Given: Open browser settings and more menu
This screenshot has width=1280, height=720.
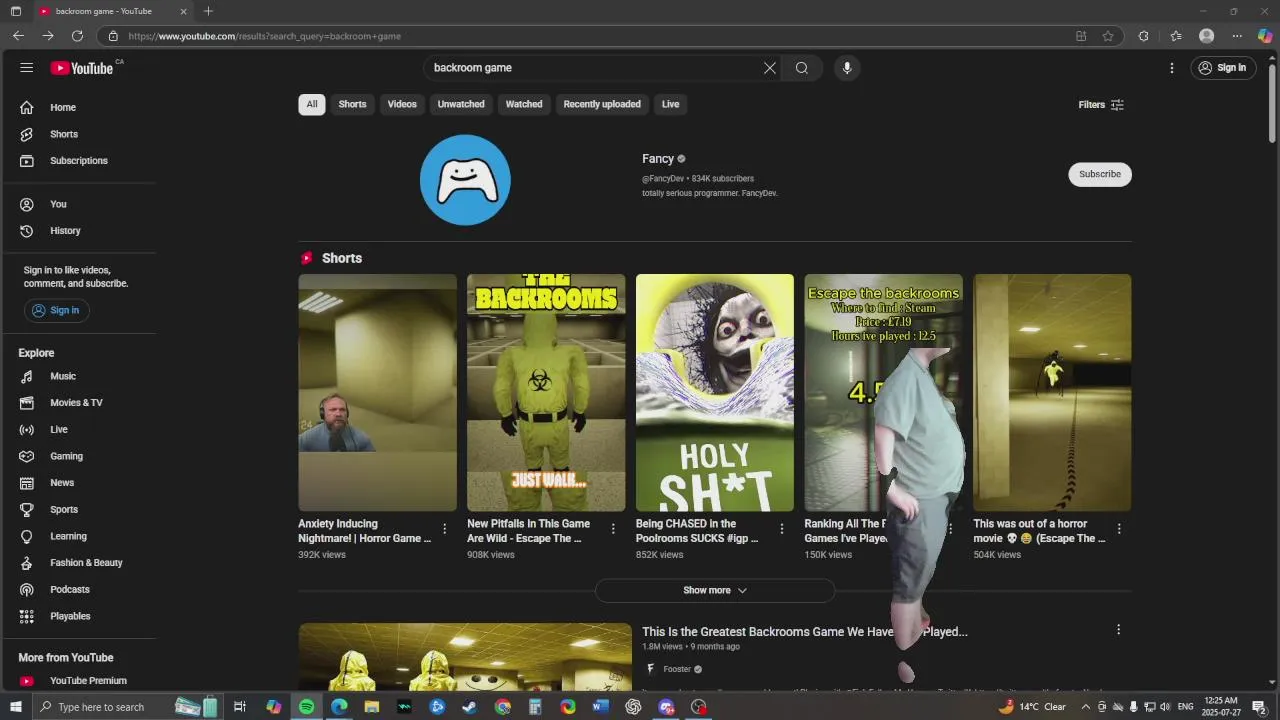Looking at the screenshot, I should coord(1237,36).
